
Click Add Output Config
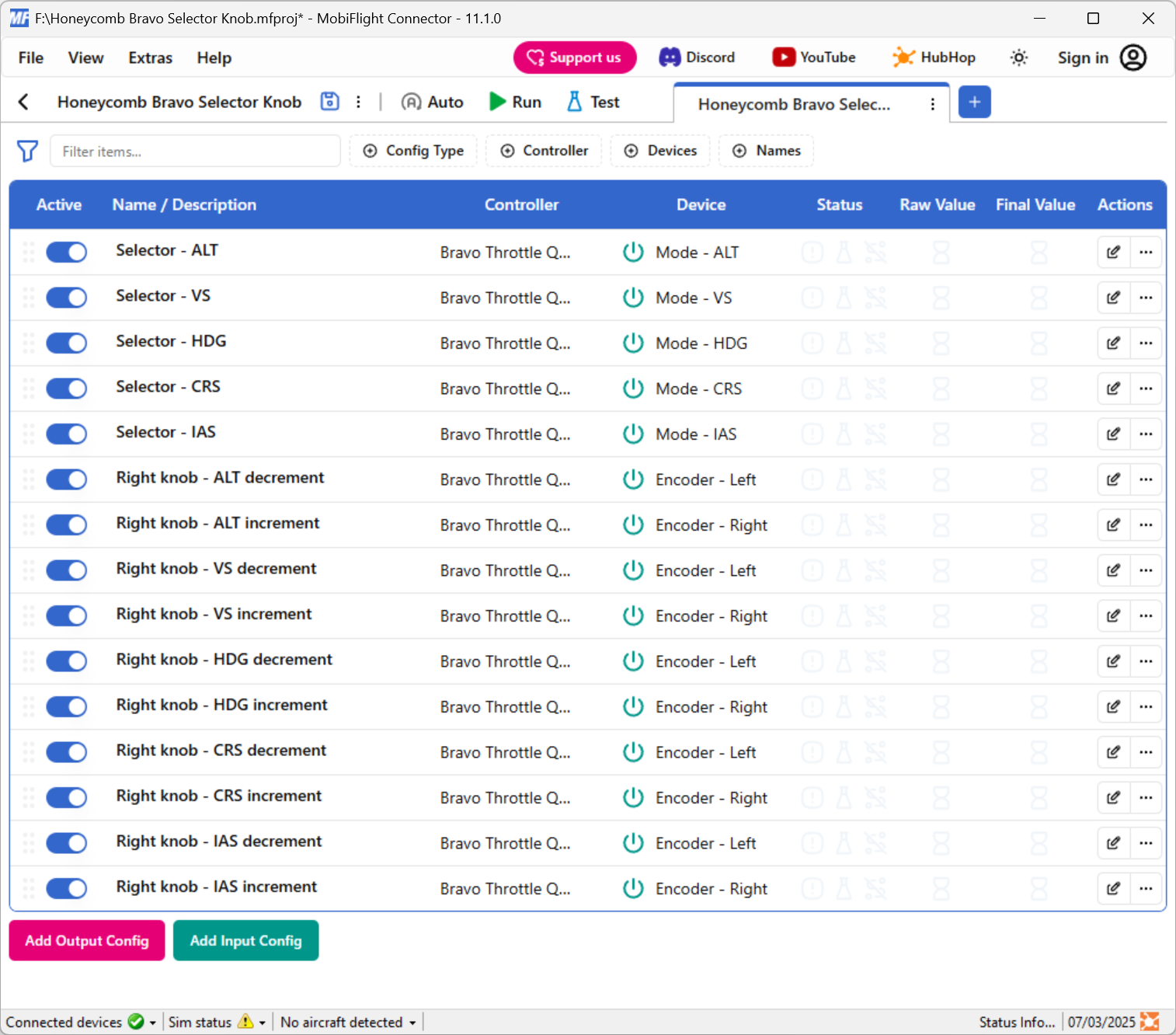[x=87, y=940]
